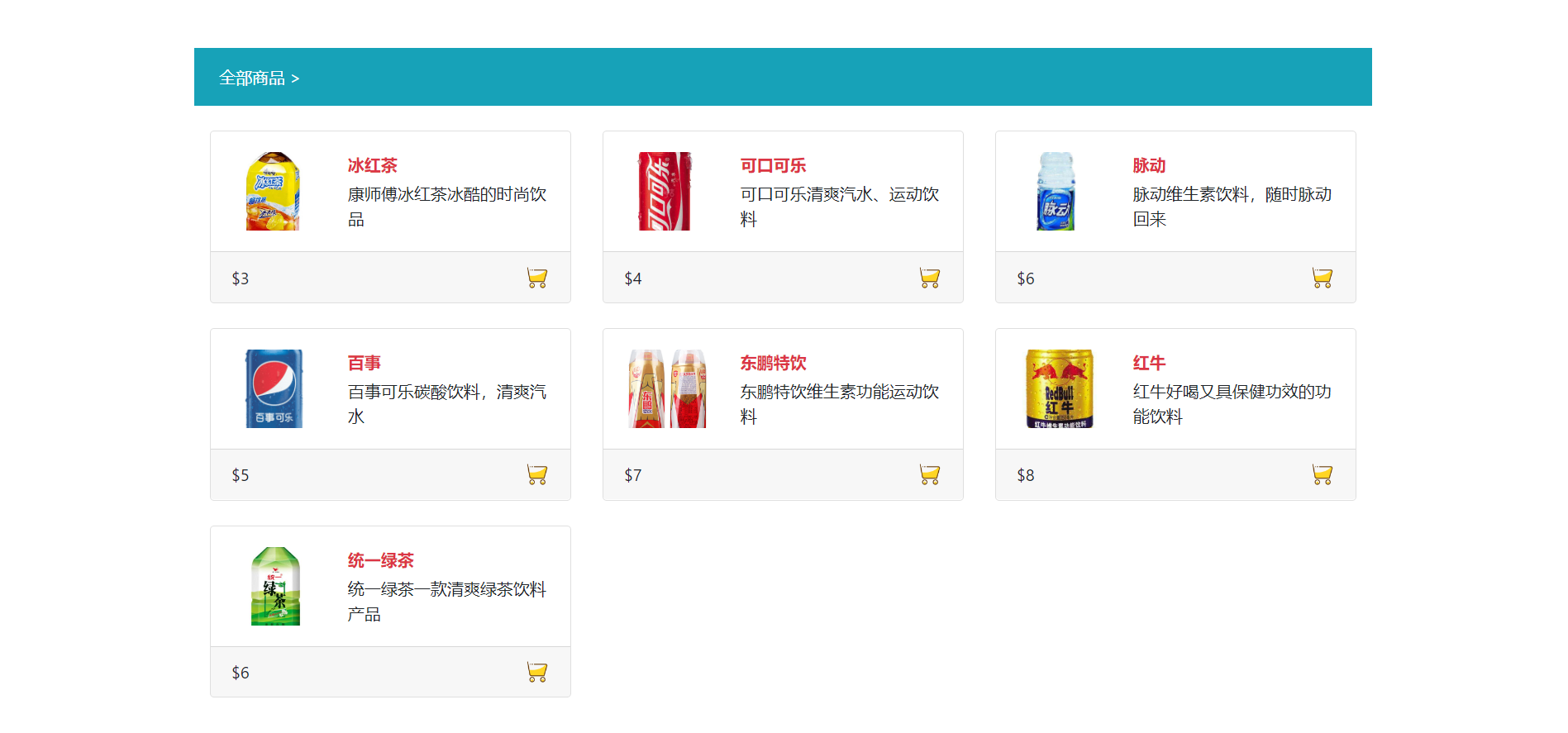
Task: Open the 全部商品 category header
Action: point(259,78)
